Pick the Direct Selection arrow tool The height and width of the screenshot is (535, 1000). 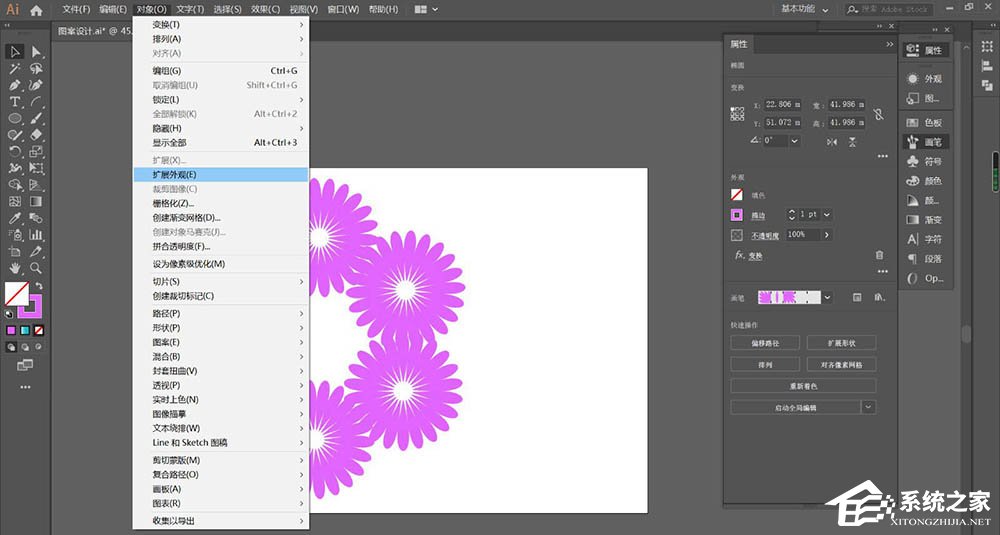coord(36,52)
